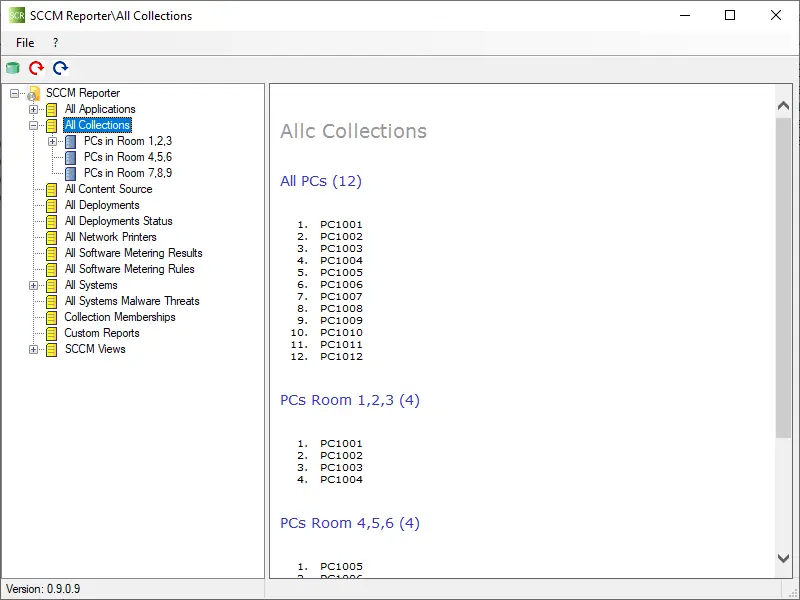The height and width of the screenshot is (600, 800).
Task: Click the PCs Room 1,2,3 (4) heading
Action: coord(350,400)
